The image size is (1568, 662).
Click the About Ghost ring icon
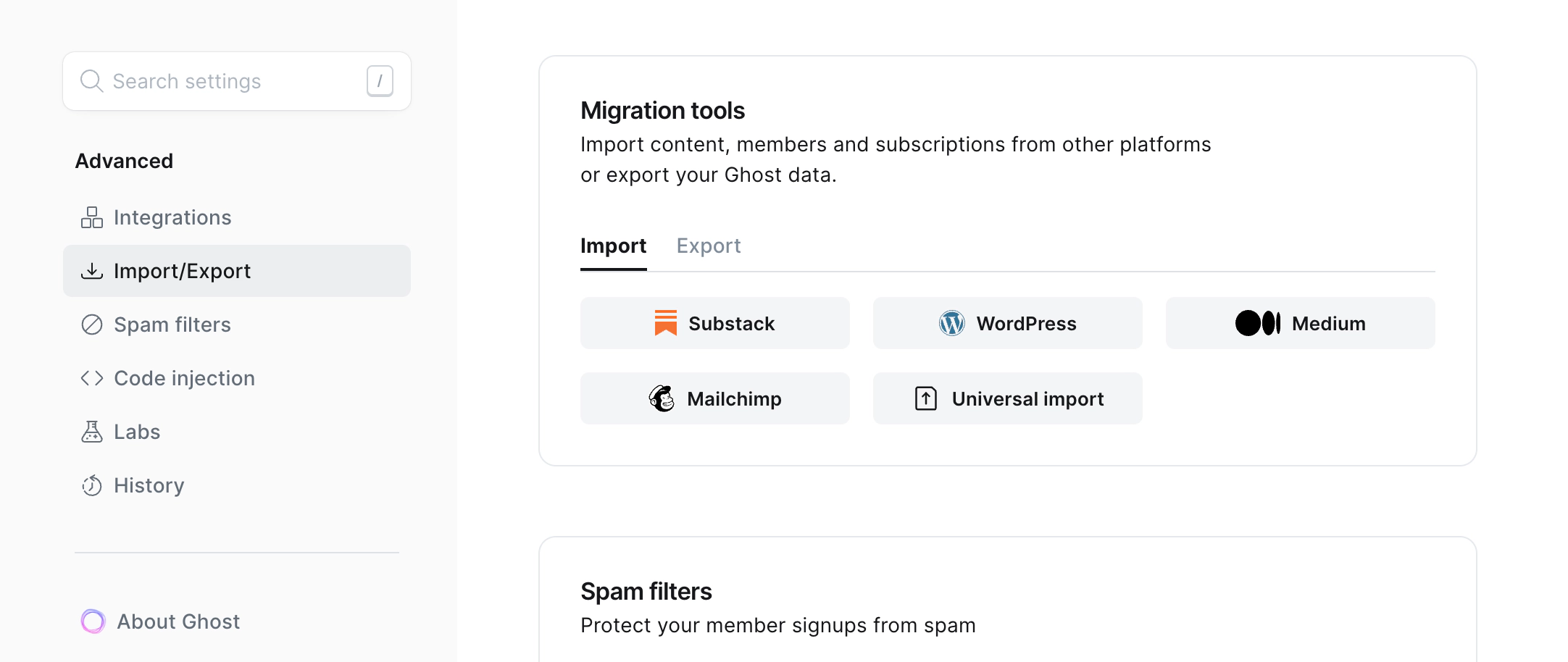93,621
